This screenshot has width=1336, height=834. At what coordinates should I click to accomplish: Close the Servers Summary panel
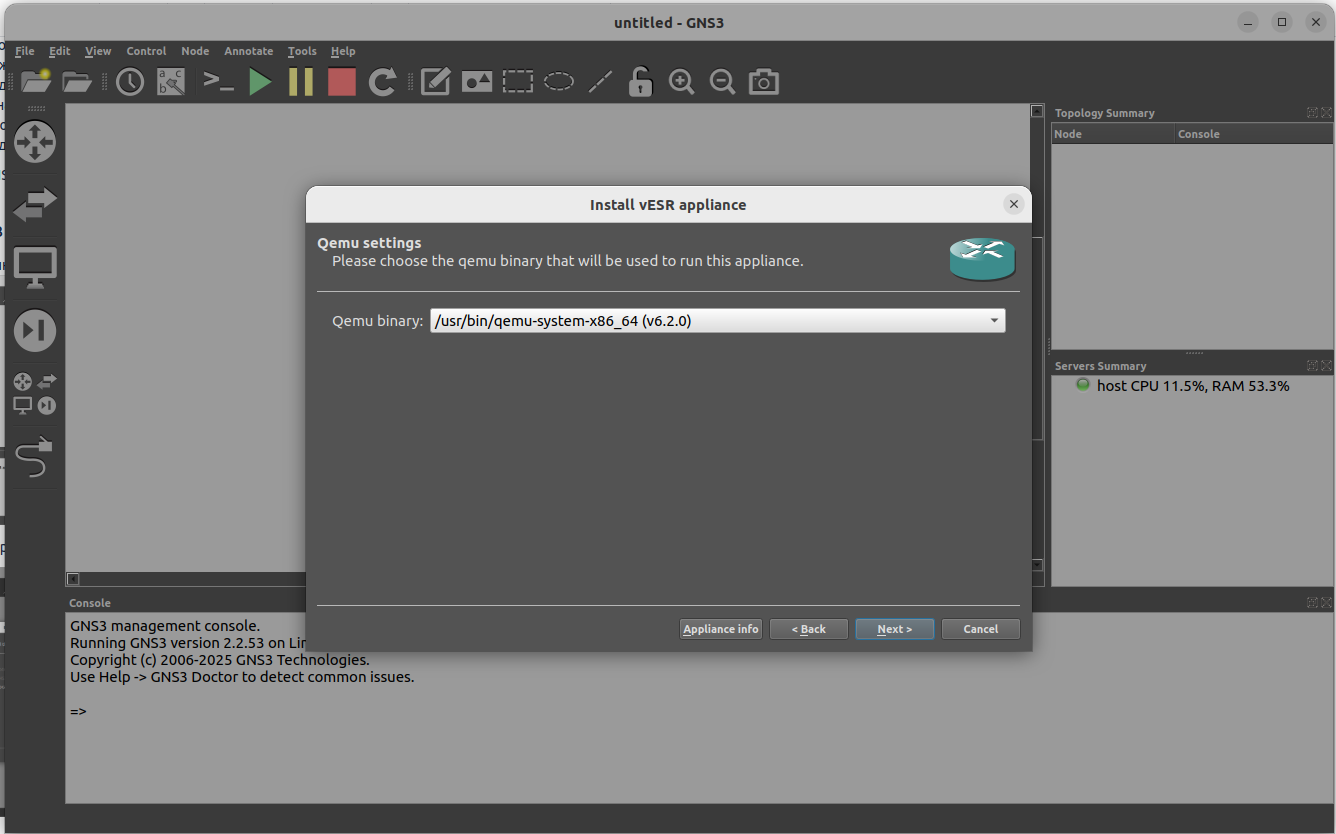coord(1326,366)
